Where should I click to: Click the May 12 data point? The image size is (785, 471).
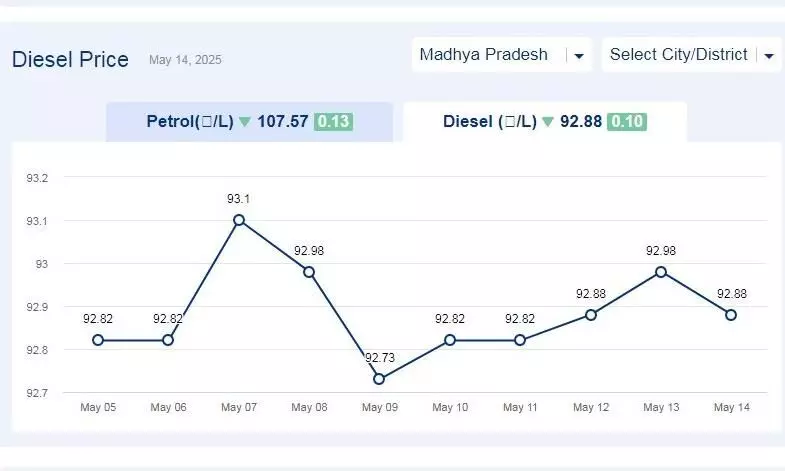point(591,315)
